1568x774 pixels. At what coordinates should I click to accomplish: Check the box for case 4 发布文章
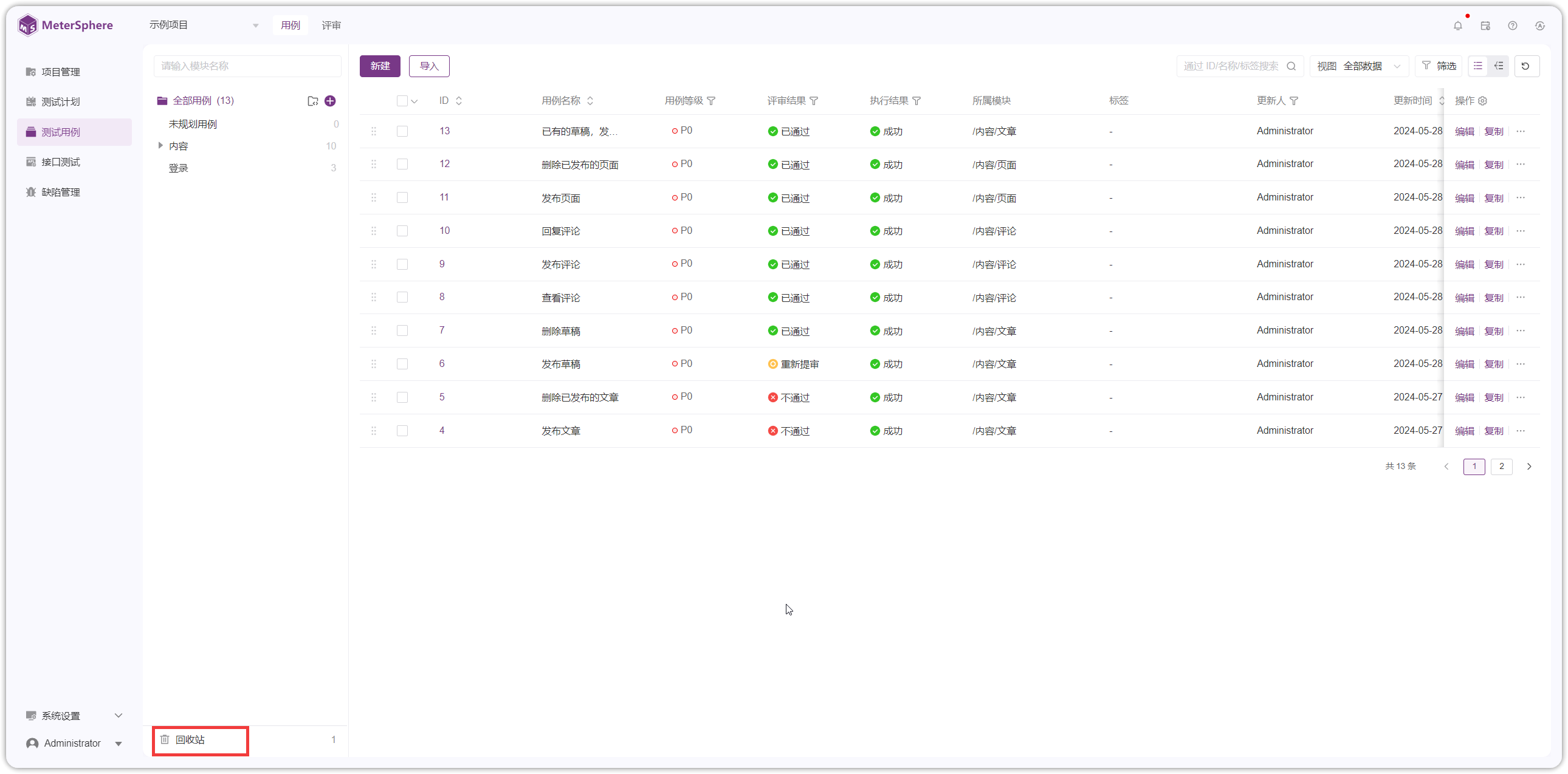(x=402, y=431)
